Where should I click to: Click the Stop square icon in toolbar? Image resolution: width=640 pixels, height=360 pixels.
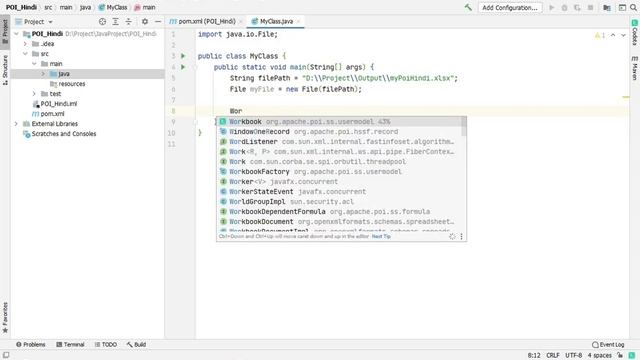tap(590, 7)
